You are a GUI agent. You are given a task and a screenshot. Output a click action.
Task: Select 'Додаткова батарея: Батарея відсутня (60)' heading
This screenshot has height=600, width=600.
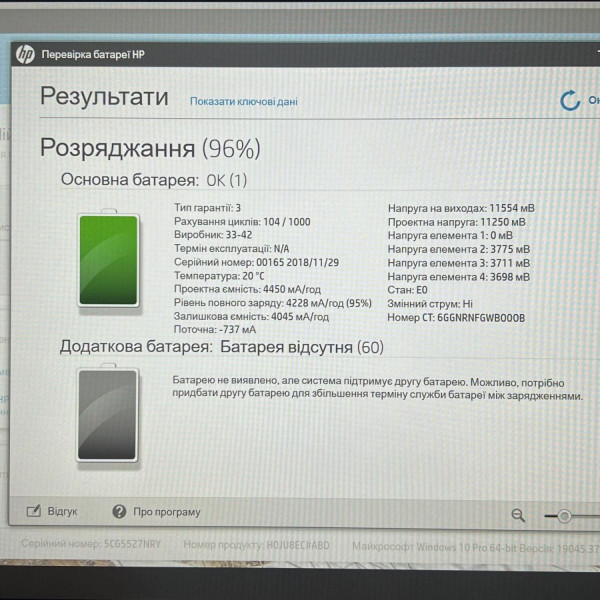tap(222, 347)
